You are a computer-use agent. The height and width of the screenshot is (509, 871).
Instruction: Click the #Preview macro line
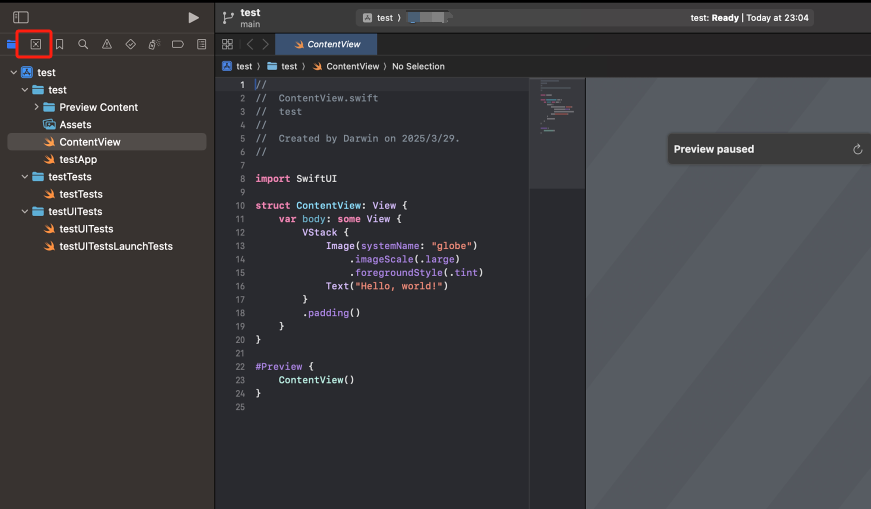(284, 367)
